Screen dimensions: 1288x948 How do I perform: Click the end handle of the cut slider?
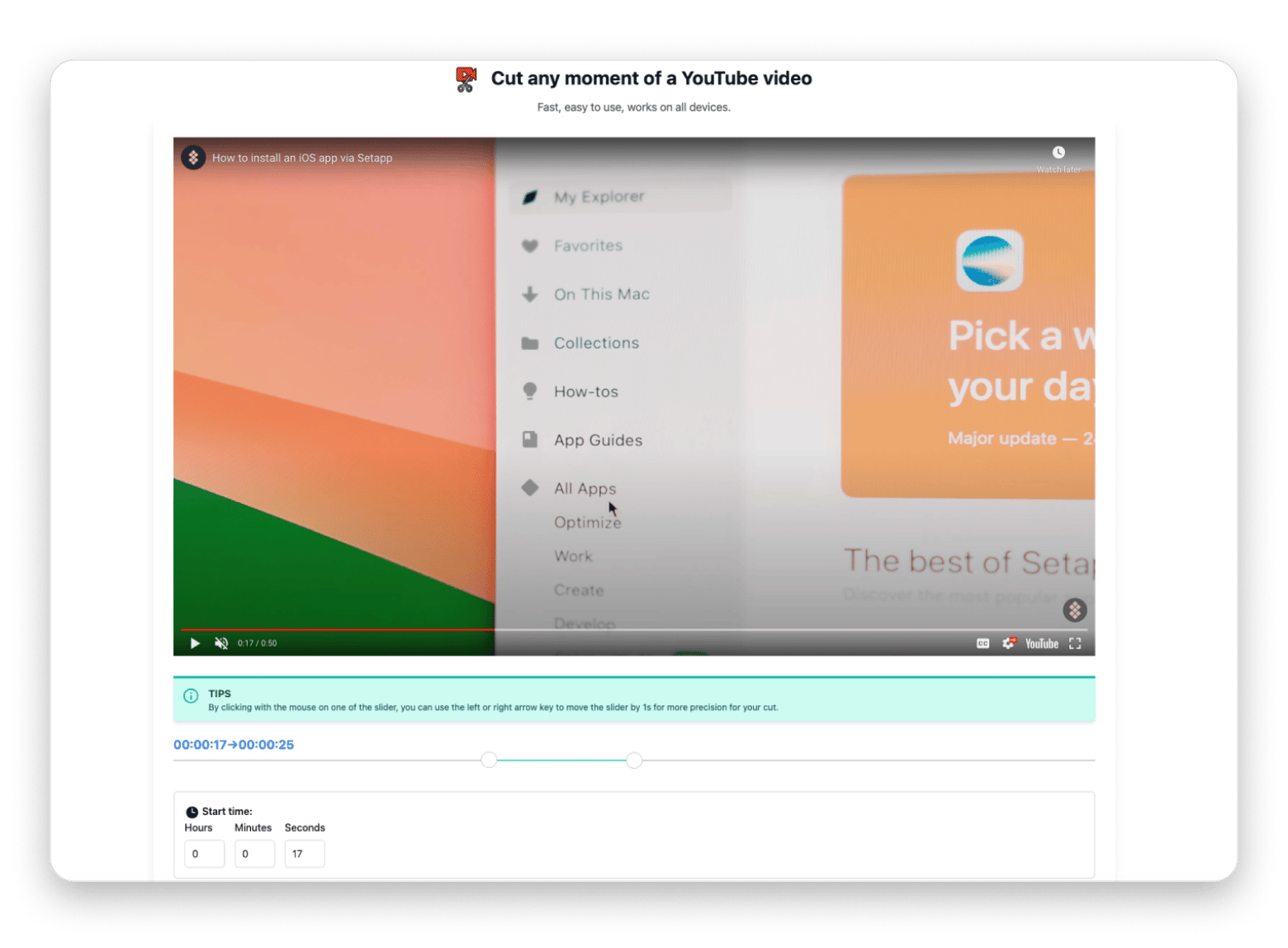coord(634,760)
